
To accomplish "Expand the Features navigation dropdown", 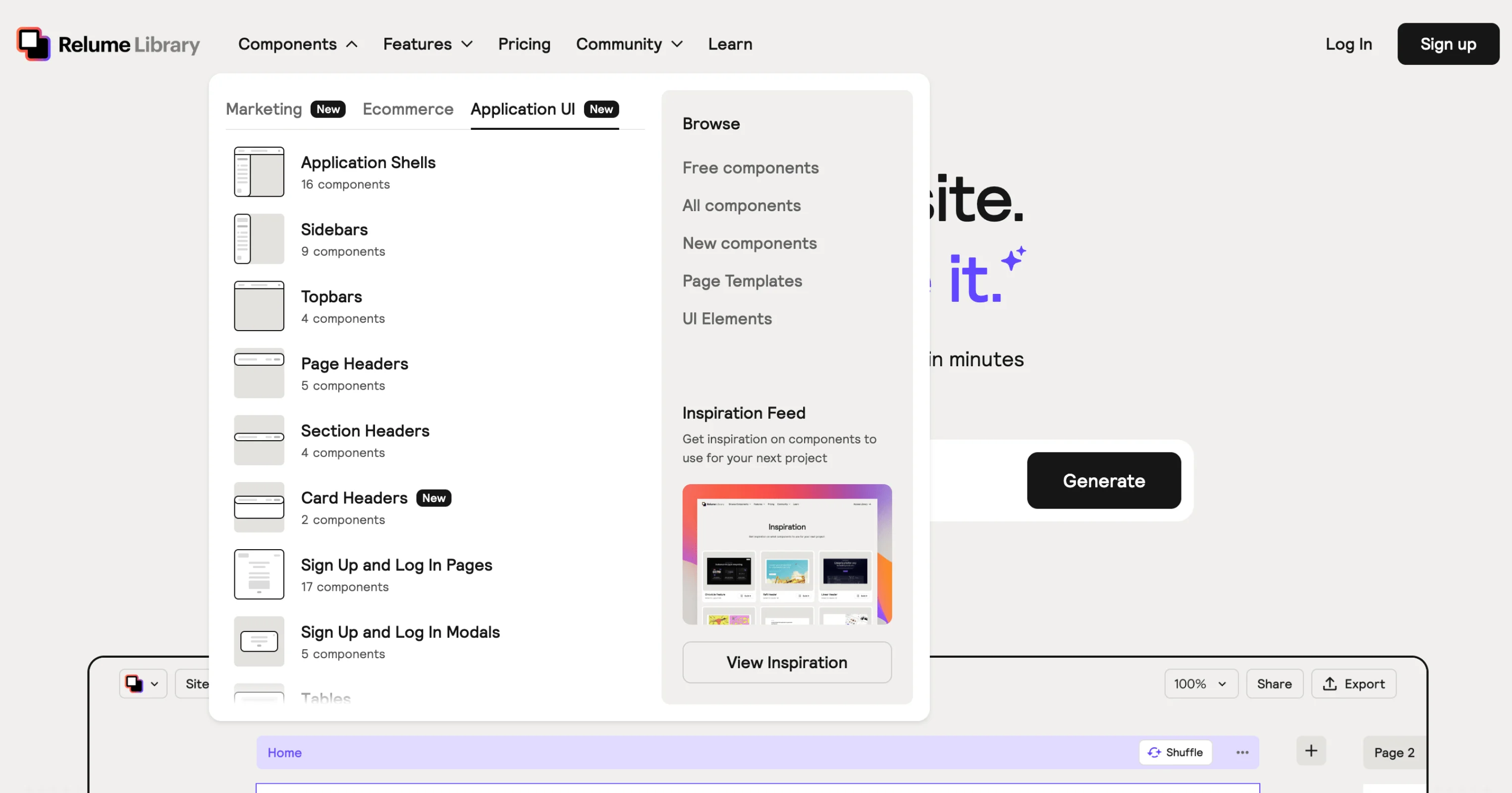I will click(428, 43).
